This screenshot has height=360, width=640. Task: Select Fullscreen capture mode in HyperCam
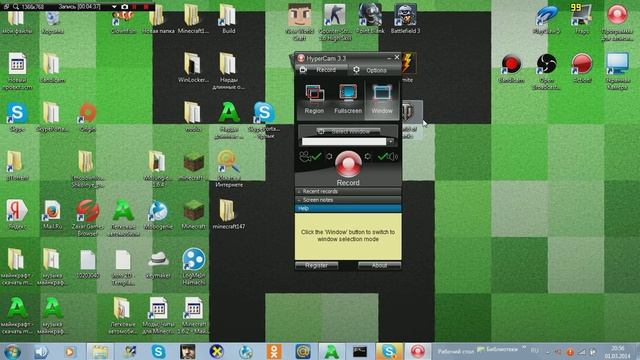[x=348, y=99]
